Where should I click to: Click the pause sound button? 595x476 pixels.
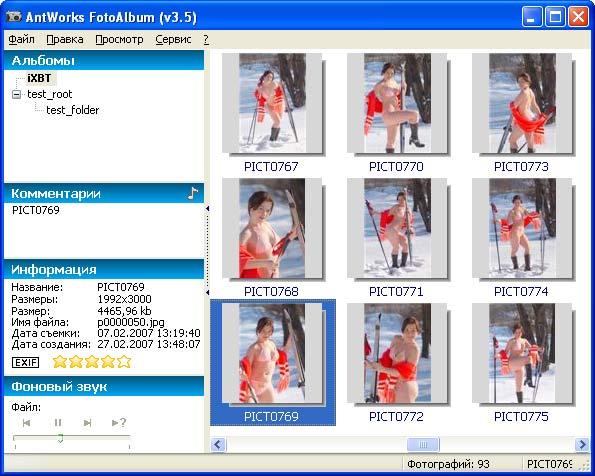coord(58,422)
